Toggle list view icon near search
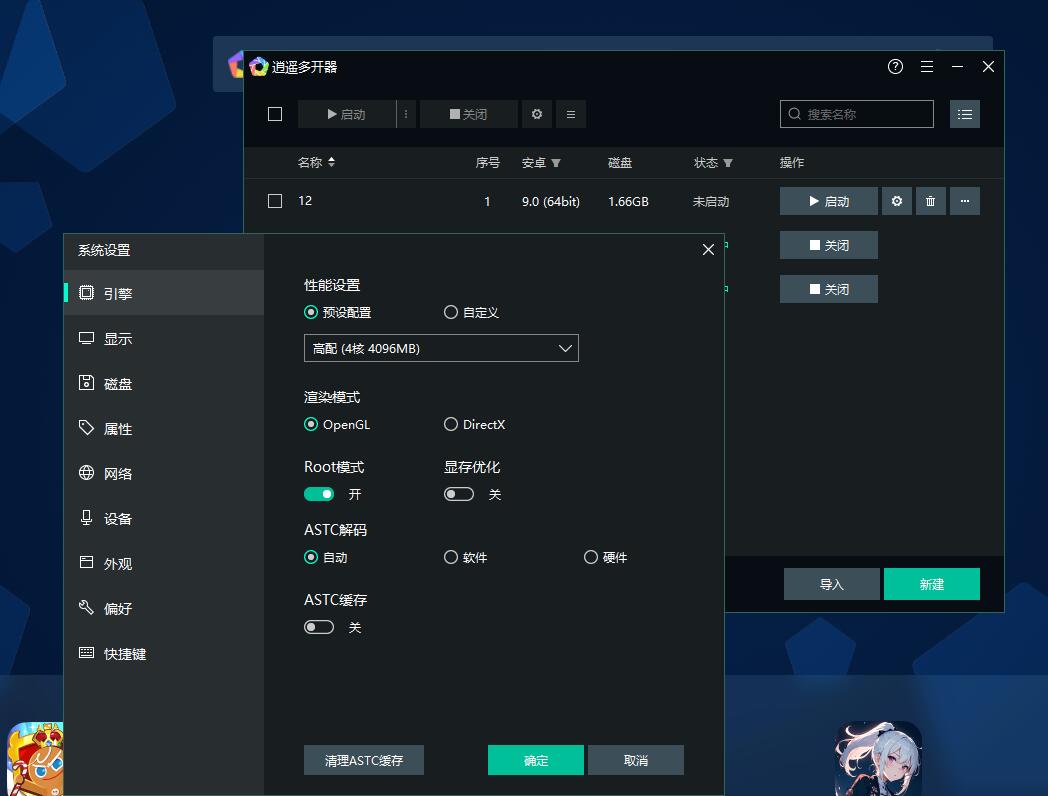The width and height of the screenshot is (1048, 796). point(964,114)
